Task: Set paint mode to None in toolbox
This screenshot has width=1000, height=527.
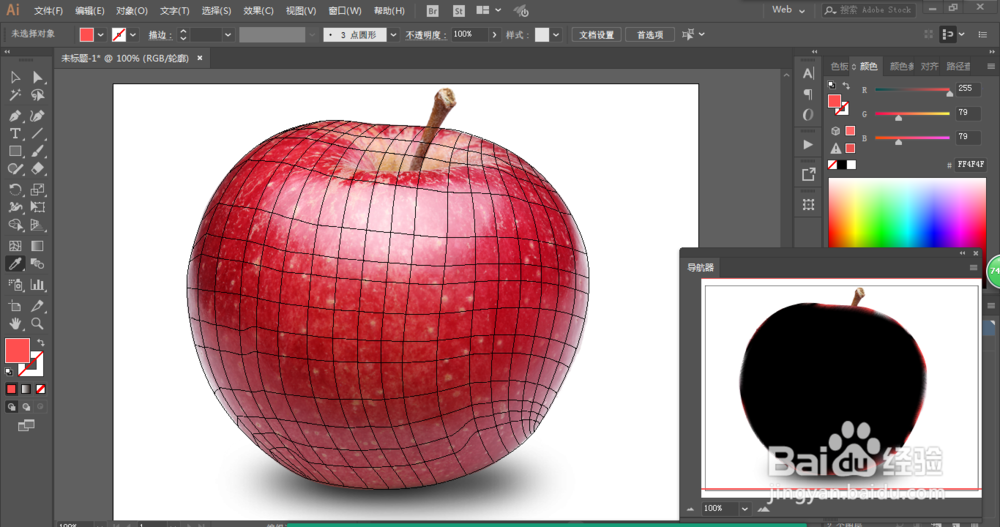Action: click(41, 389)
